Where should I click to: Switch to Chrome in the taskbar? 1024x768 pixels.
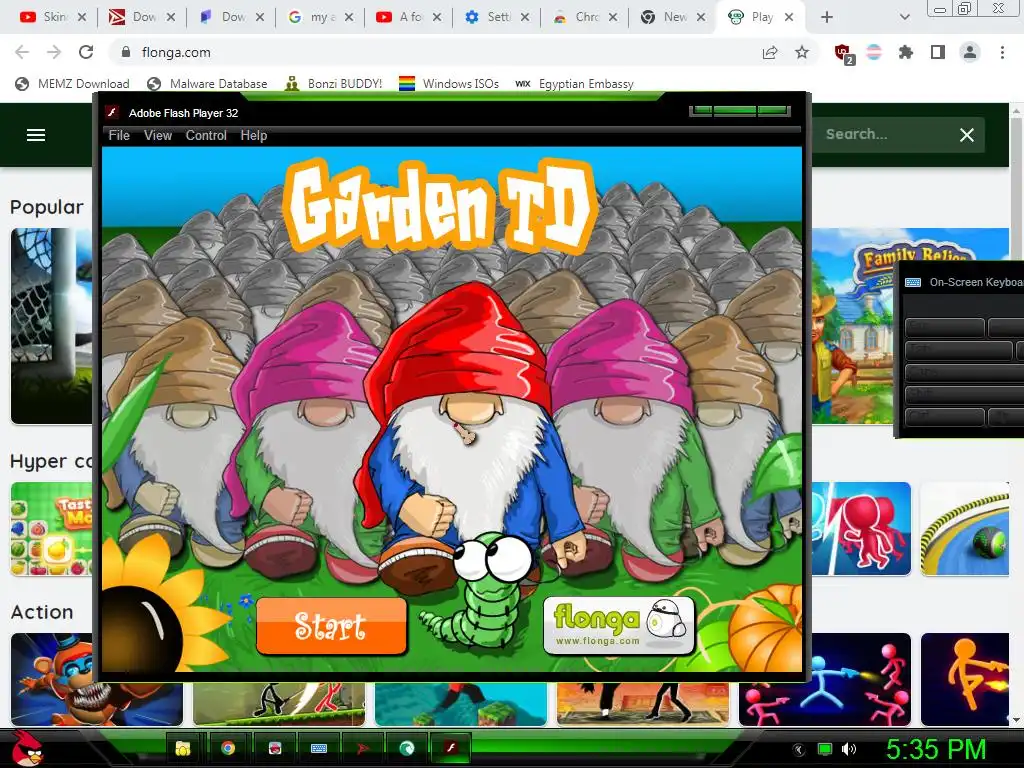228,748
